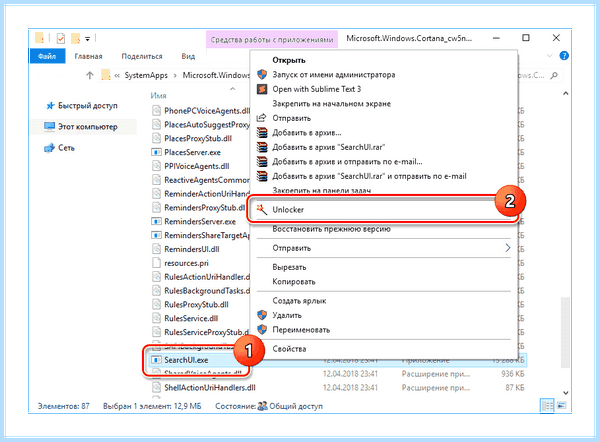Viewport: 600px width, 442px height.
Task: Click the scrollbar down arrow
Action: [566, 393]
